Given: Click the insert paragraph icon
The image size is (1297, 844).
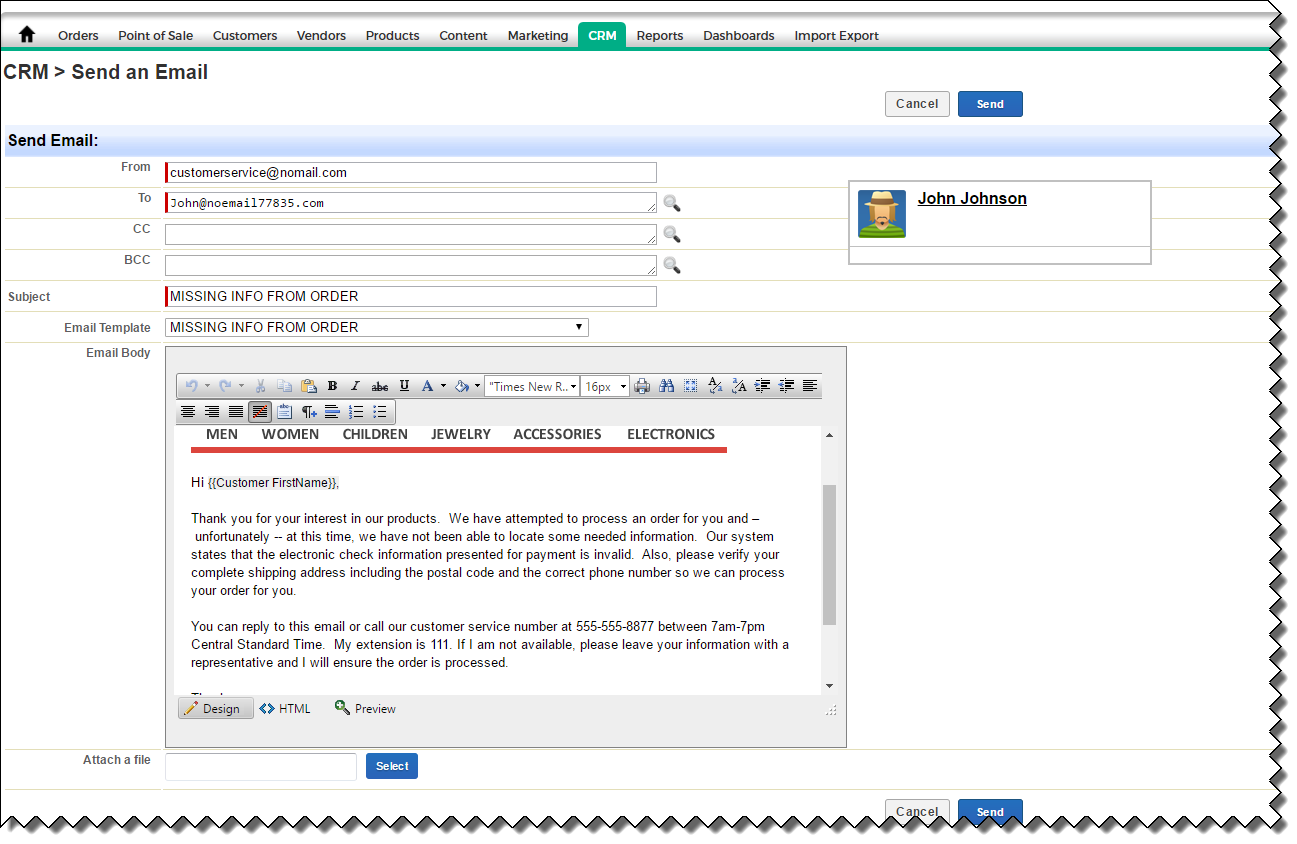Looking at the screenshot, I should [308, 411].
